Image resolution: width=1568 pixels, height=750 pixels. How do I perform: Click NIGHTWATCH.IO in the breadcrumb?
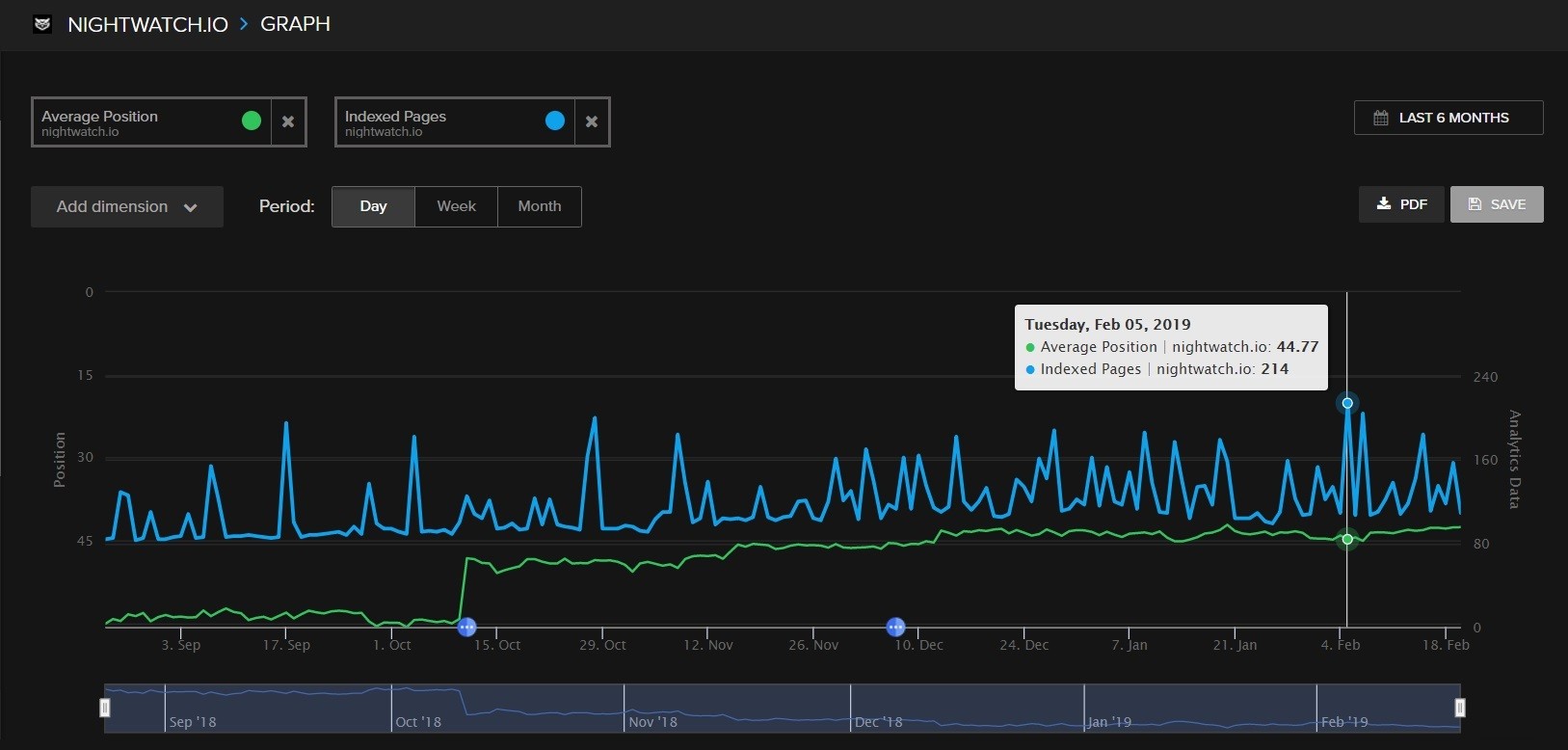[x=147, y=25]
